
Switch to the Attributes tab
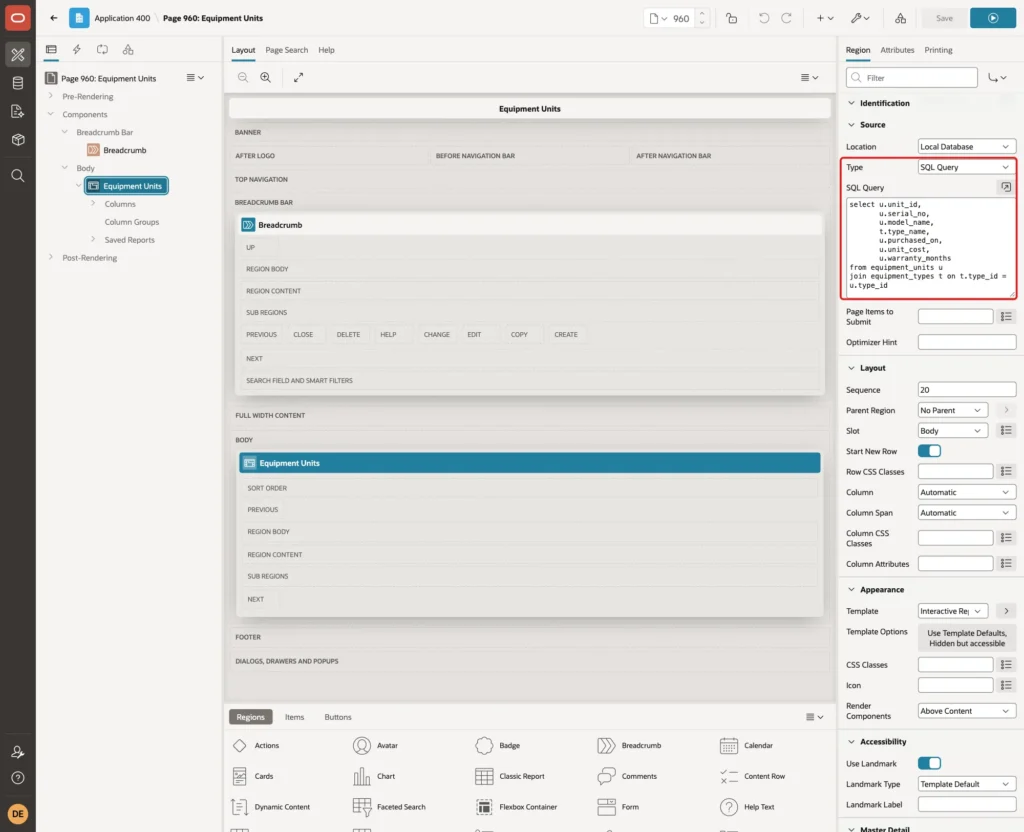tap(897, 50)
